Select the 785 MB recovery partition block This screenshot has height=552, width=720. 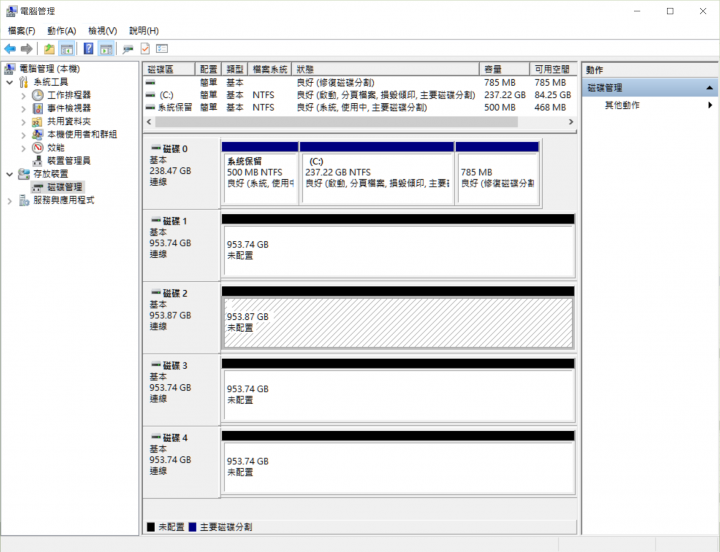(x=497, y=173)
